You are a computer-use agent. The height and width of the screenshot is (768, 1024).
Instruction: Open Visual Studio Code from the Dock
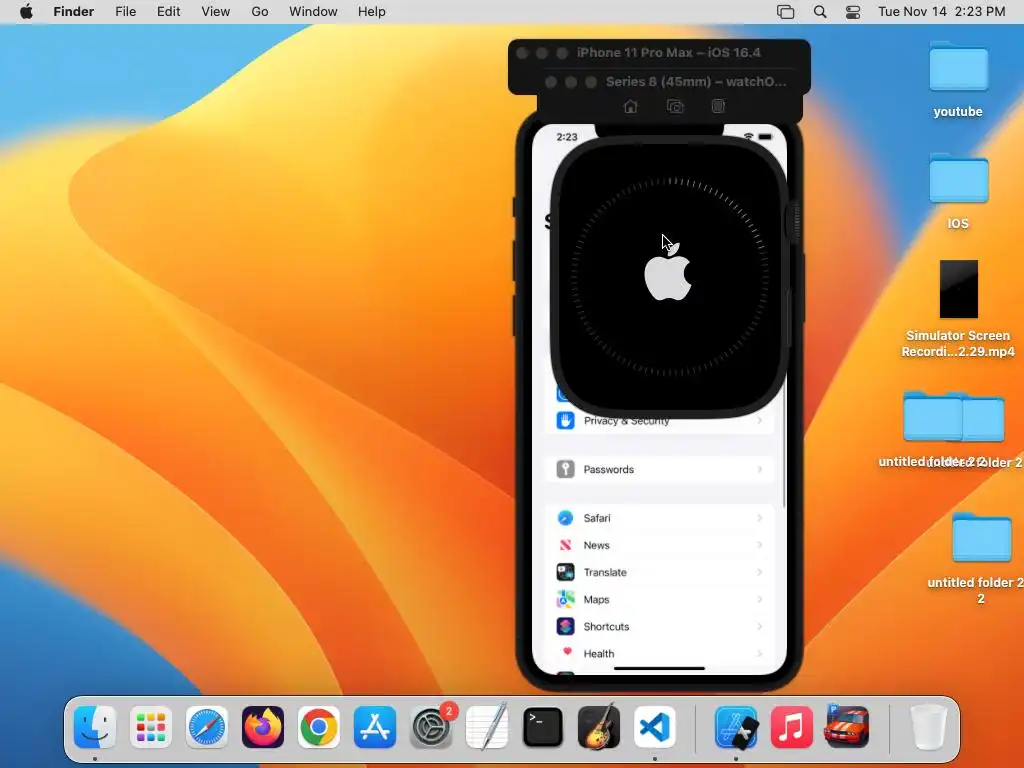click(x=655, y=727)
